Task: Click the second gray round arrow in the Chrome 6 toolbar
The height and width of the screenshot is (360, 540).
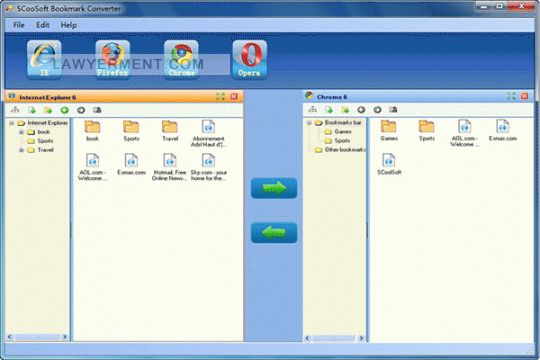Action: tap(377, 110)
